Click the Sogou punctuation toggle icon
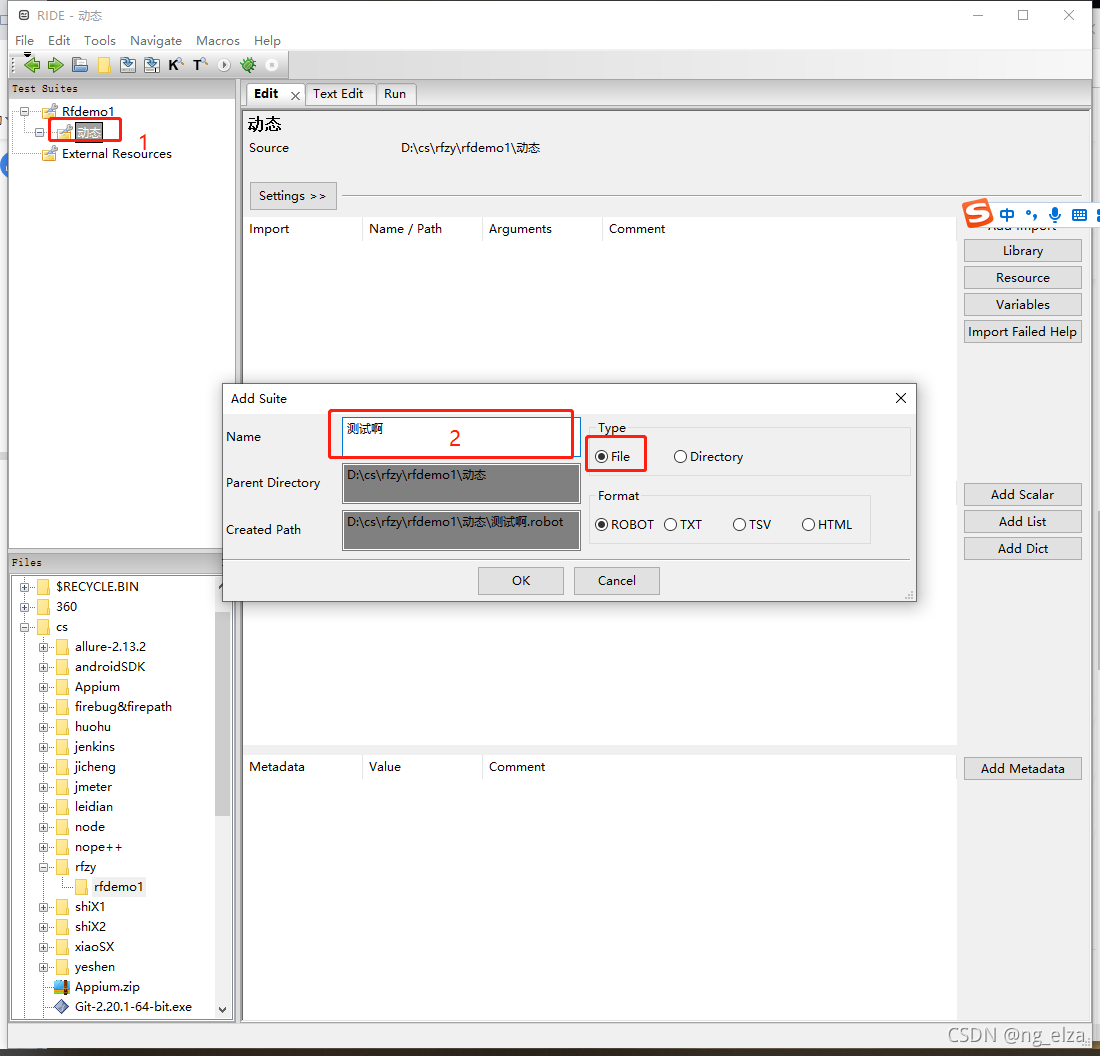Image resolution: width=1100 pixels, height=1056 pixels. 1031,215
